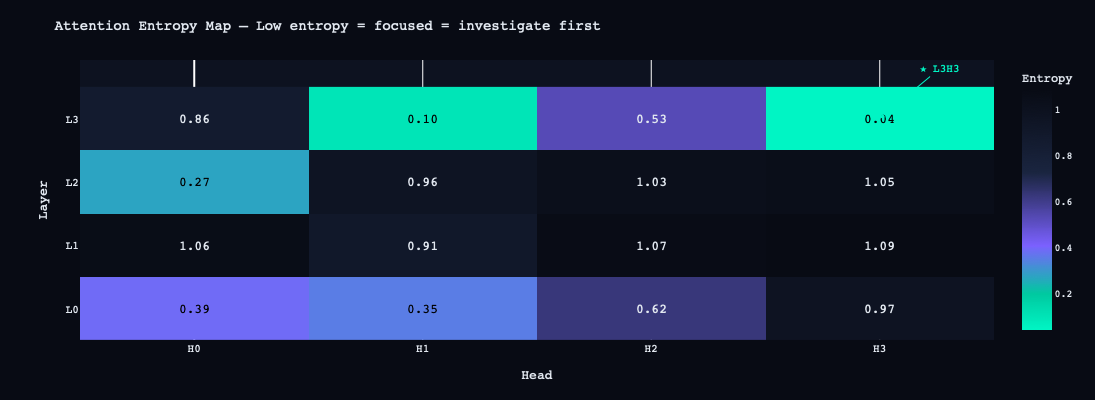Click the L1 H0 cell valued 1.06
This screenshot has width=1095, height=400.
pyautogui.click(x=194, y=246)
